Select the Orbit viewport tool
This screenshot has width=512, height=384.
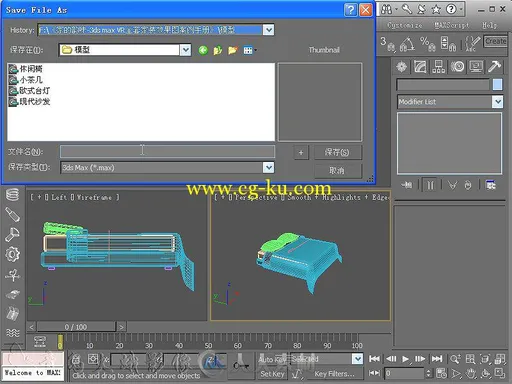[485, 373]
